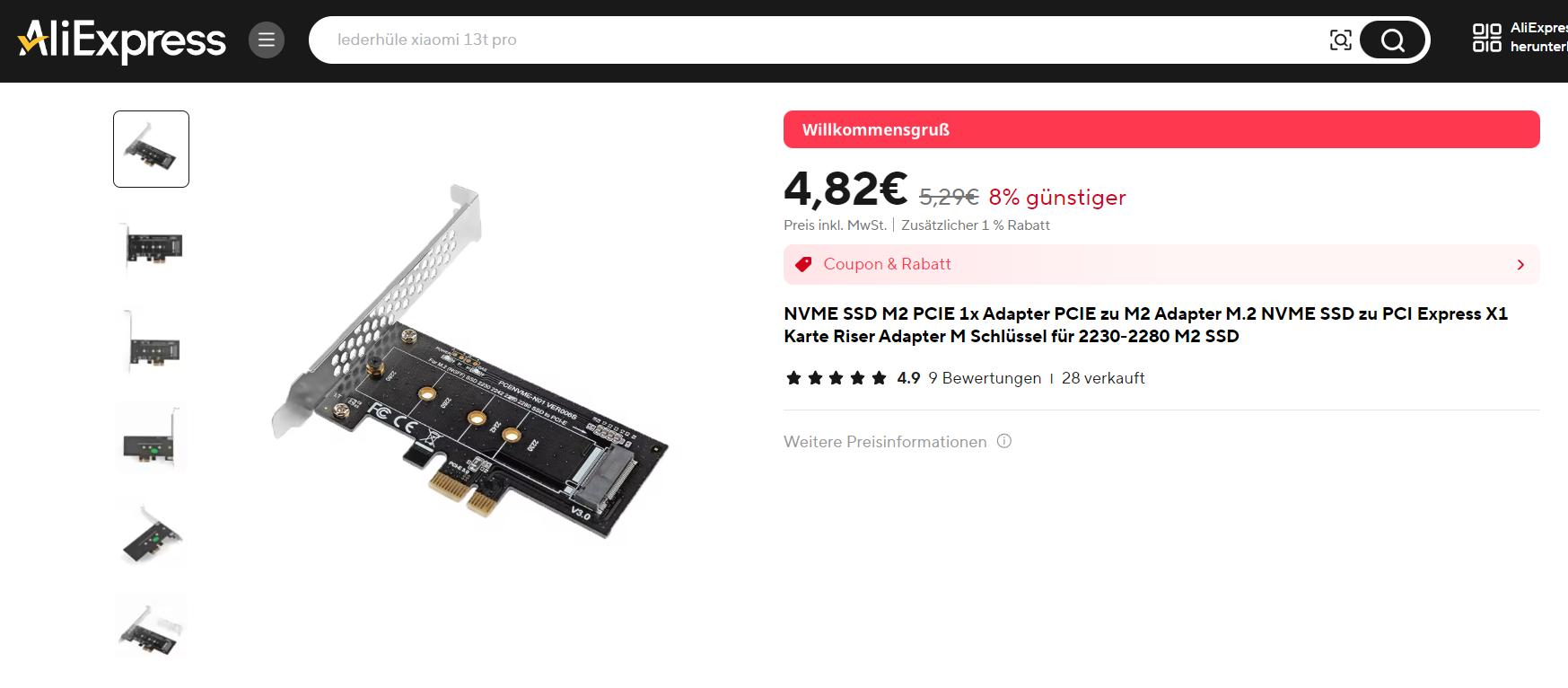
Task: Open the Coupon & Rabatt banner
Action: (1161, 264)
